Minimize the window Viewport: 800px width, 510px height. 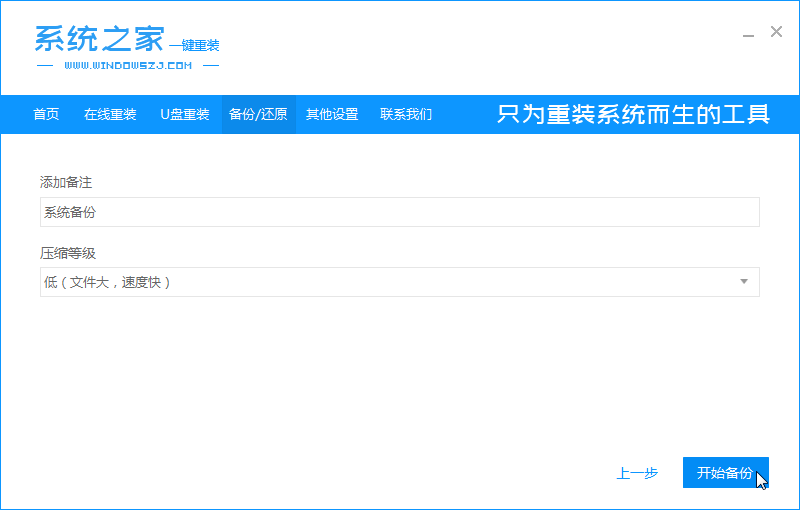748,34
